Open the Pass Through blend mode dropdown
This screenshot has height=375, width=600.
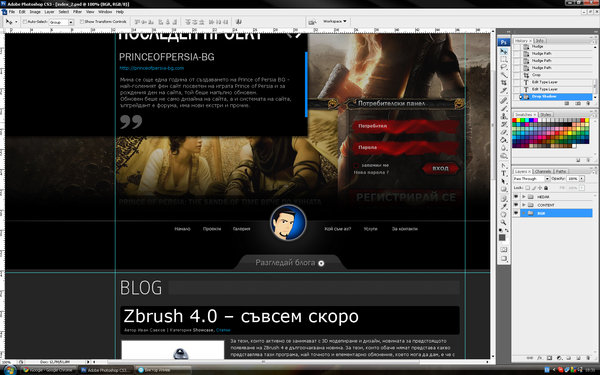point(531,179)
